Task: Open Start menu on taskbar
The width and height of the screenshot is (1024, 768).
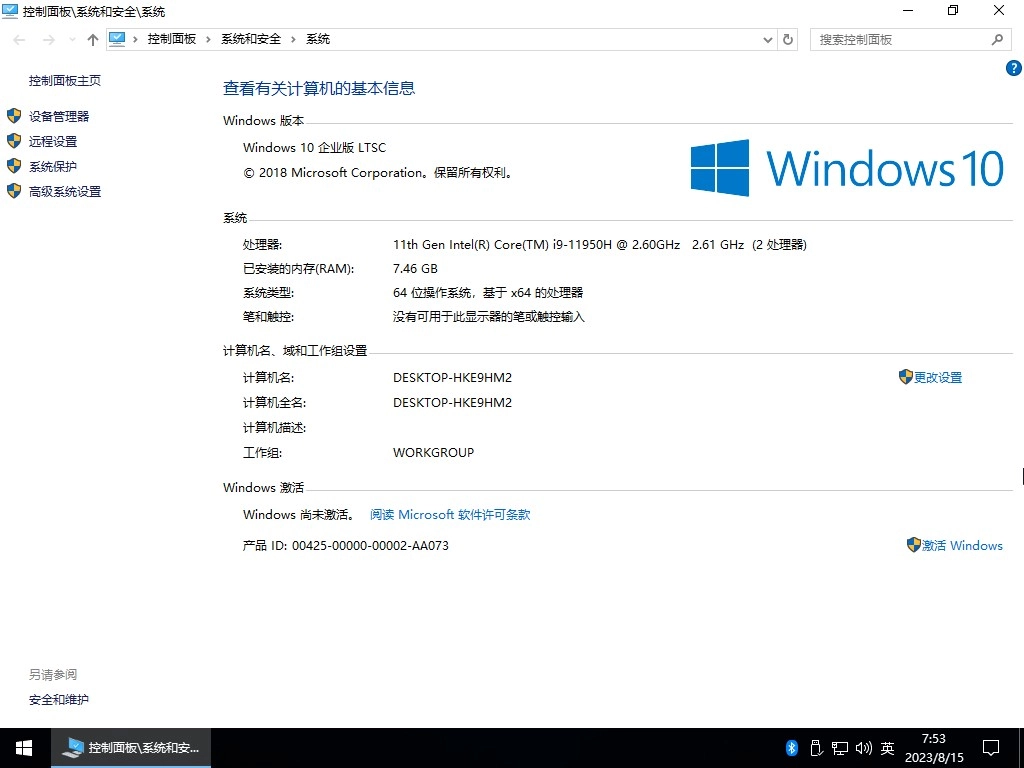Action: [22, 747]
